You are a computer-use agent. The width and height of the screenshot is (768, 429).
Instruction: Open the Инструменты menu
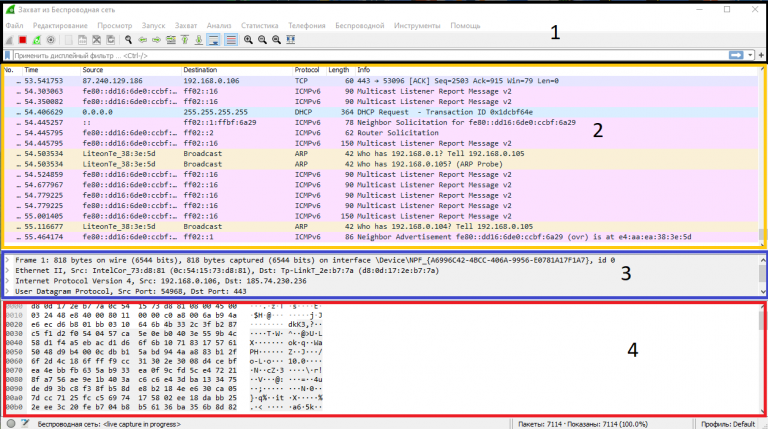(417, 25)
